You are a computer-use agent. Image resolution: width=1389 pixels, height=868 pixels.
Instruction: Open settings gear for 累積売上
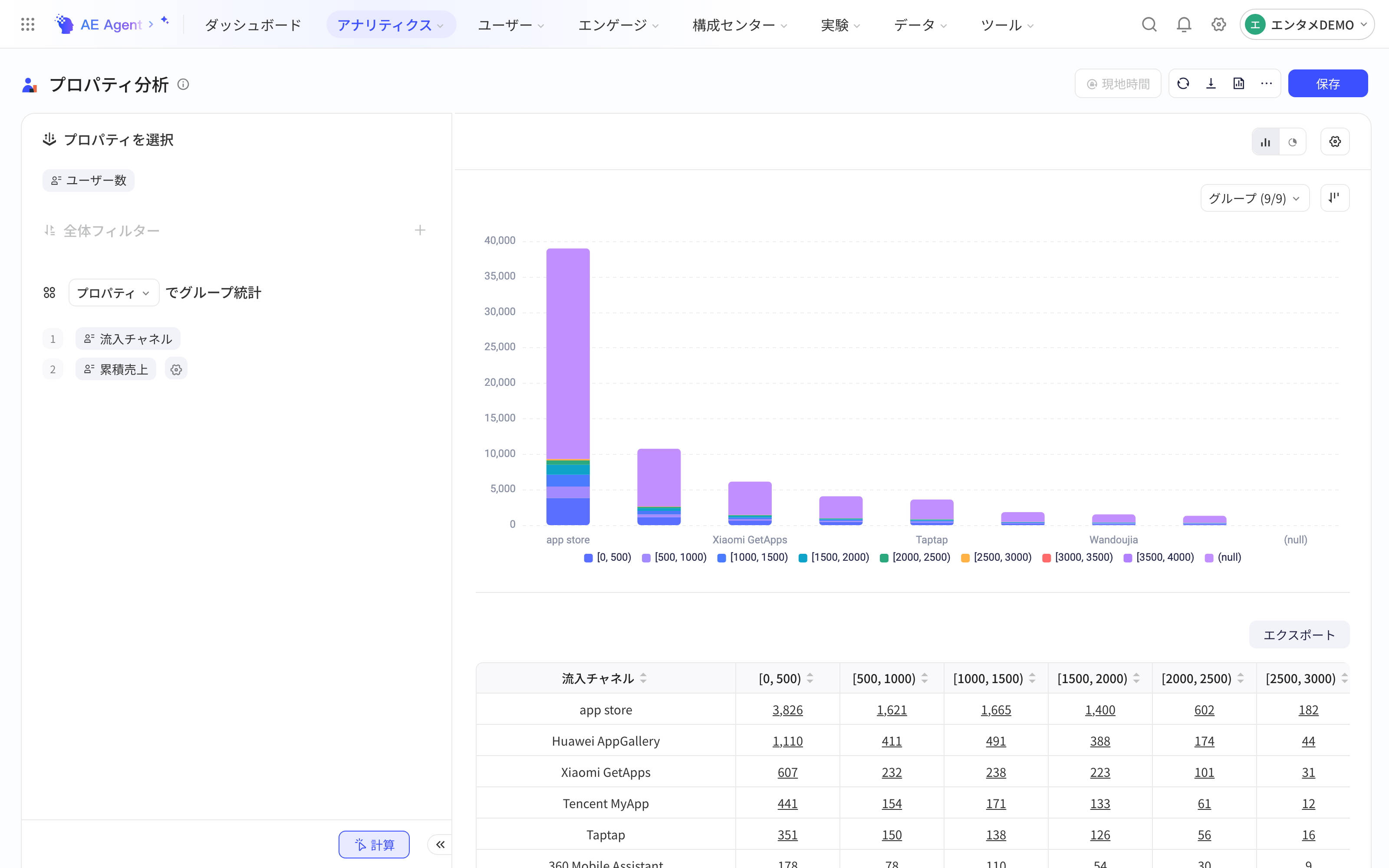click(176, 369)
